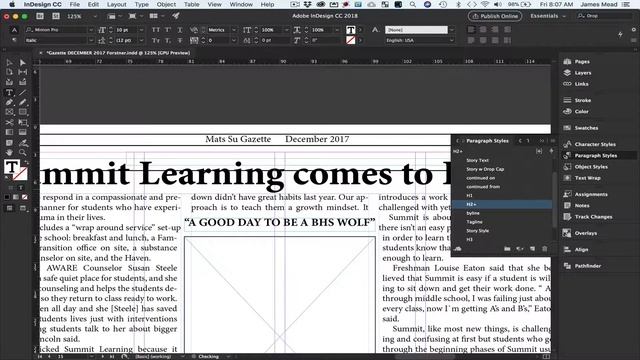This screenshot has height=360, width=640.
Task: Select the Gazette DECEMBER 2017 document tab
Action: [118, 53]
